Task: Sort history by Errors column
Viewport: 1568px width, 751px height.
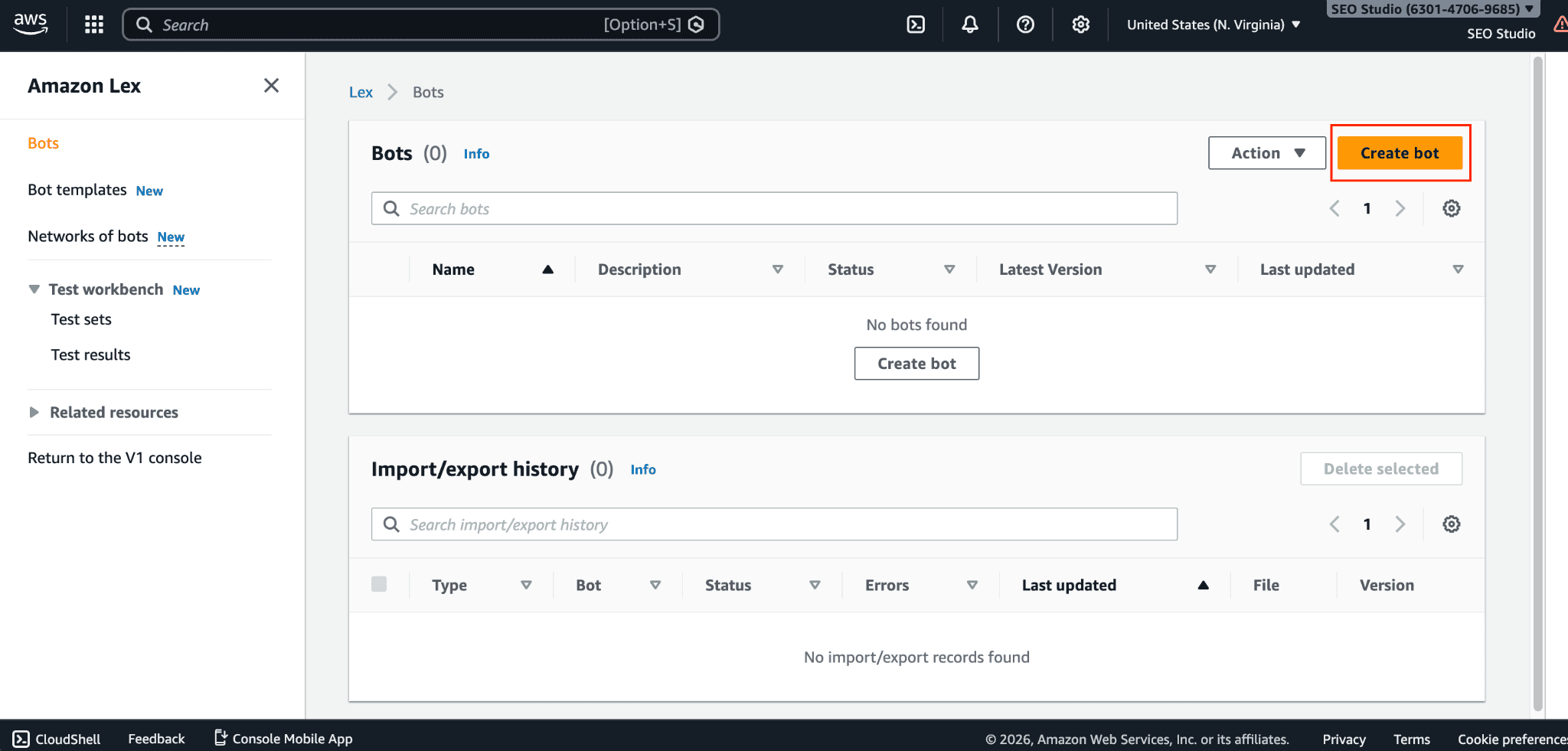Action: coord(972,585)
